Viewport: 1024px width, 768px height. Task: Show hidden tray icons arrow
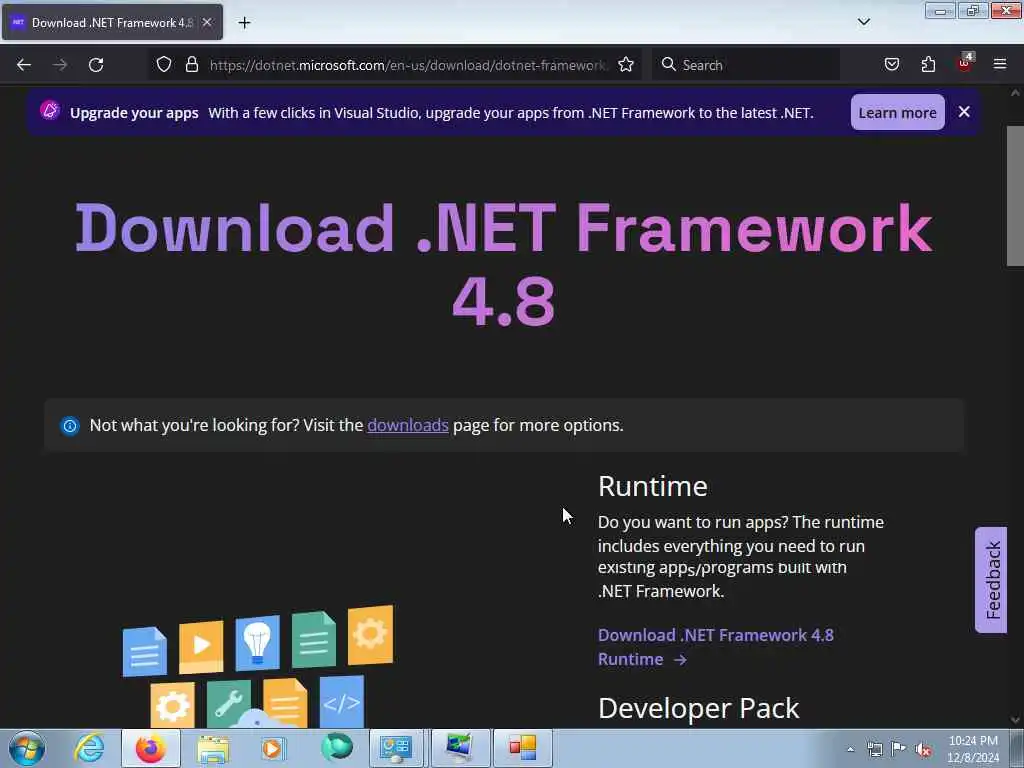(850, 749)
